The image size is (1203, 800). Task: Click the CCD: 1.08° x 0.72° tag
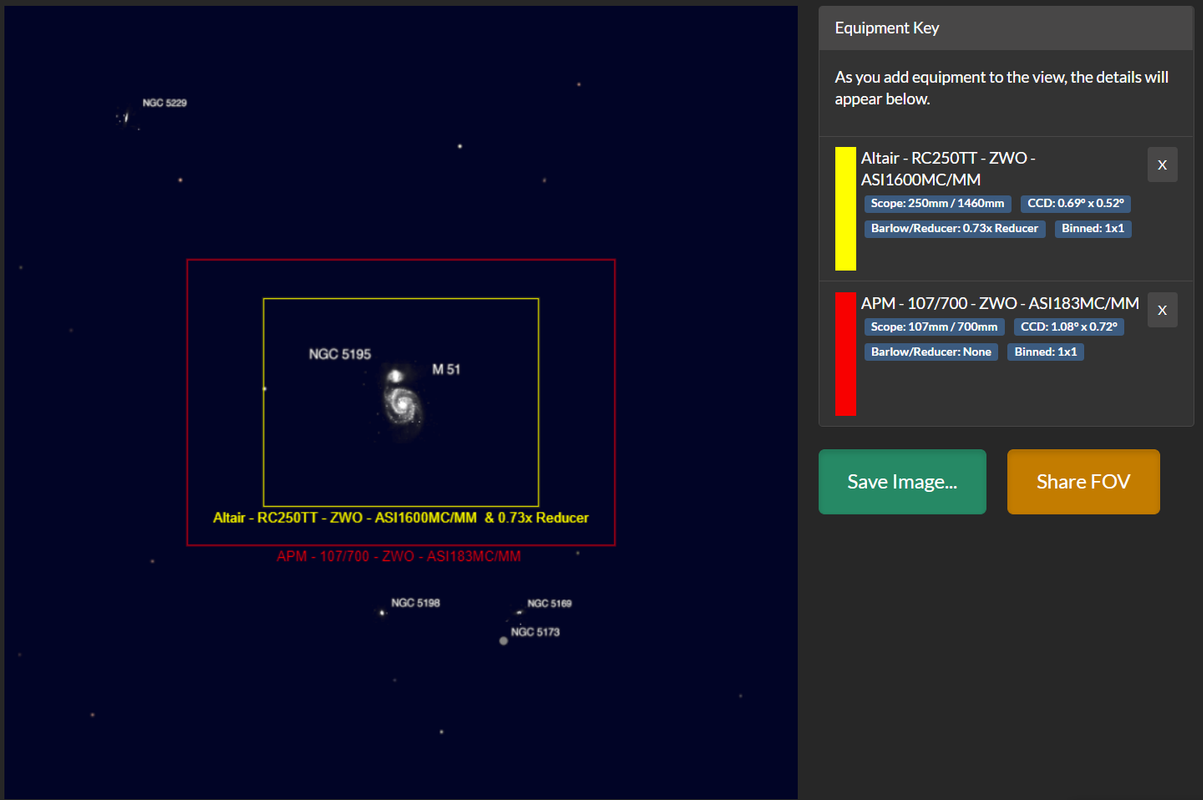(x=1069, y=326)
